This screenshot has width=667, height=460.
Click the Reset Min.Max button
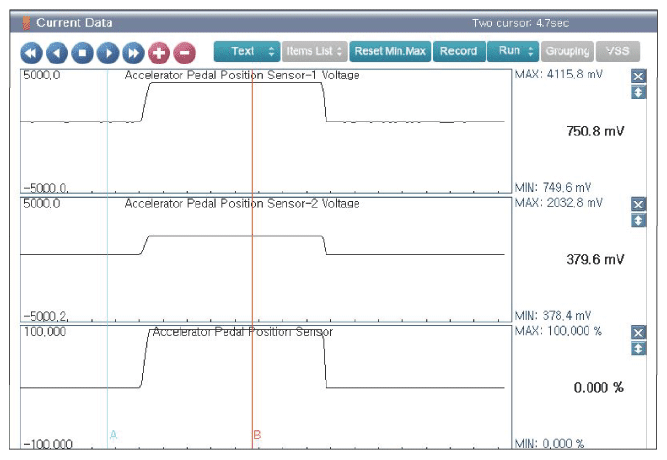pyautogui.click(x=390, y=51)
